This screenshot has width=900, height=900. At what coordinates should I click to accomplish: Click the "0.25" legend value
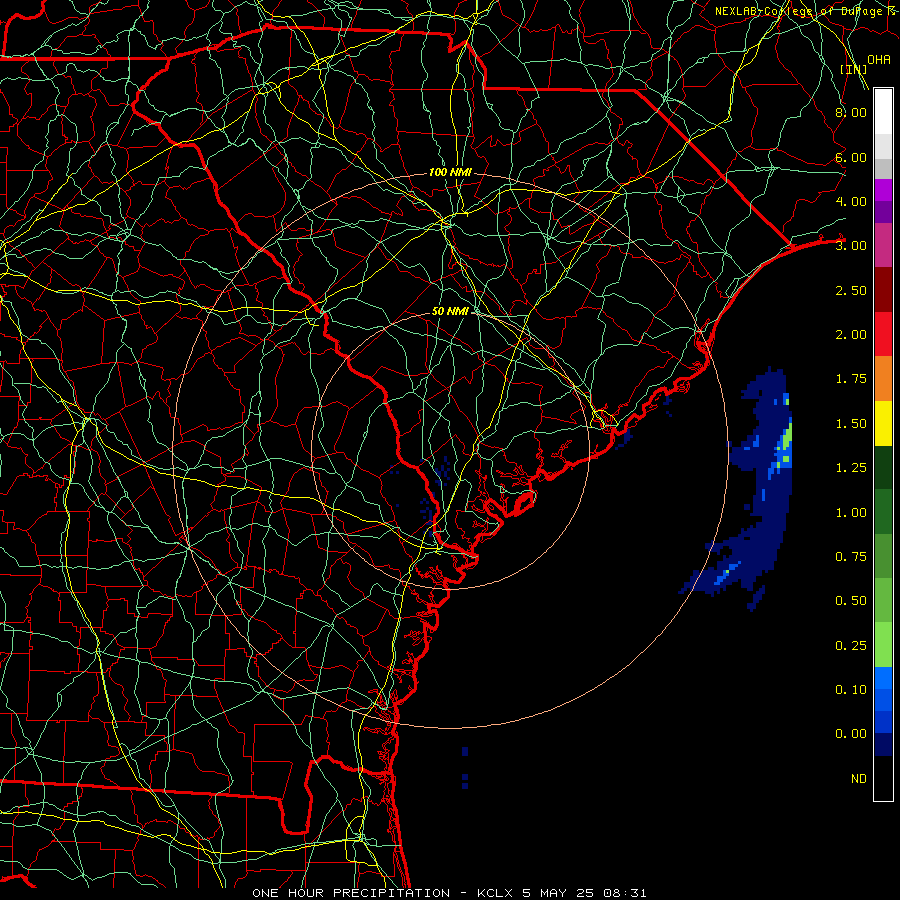click(851, 646)
